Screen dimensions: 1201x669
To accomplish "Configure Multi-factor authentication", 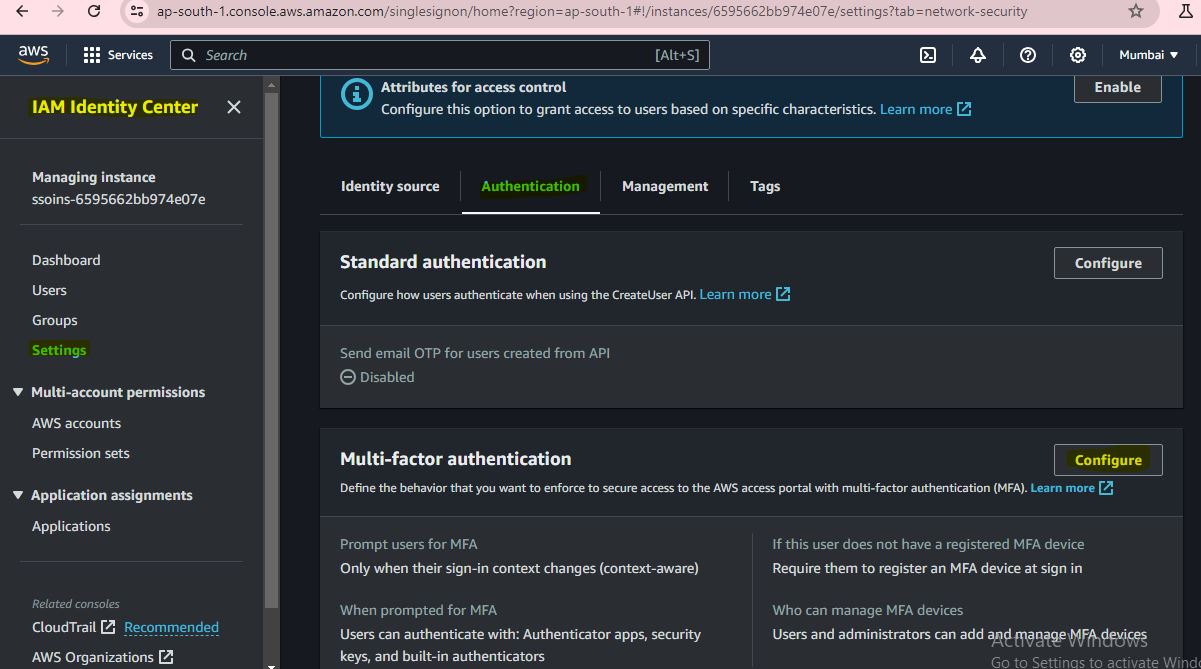I will (1108, 460).
